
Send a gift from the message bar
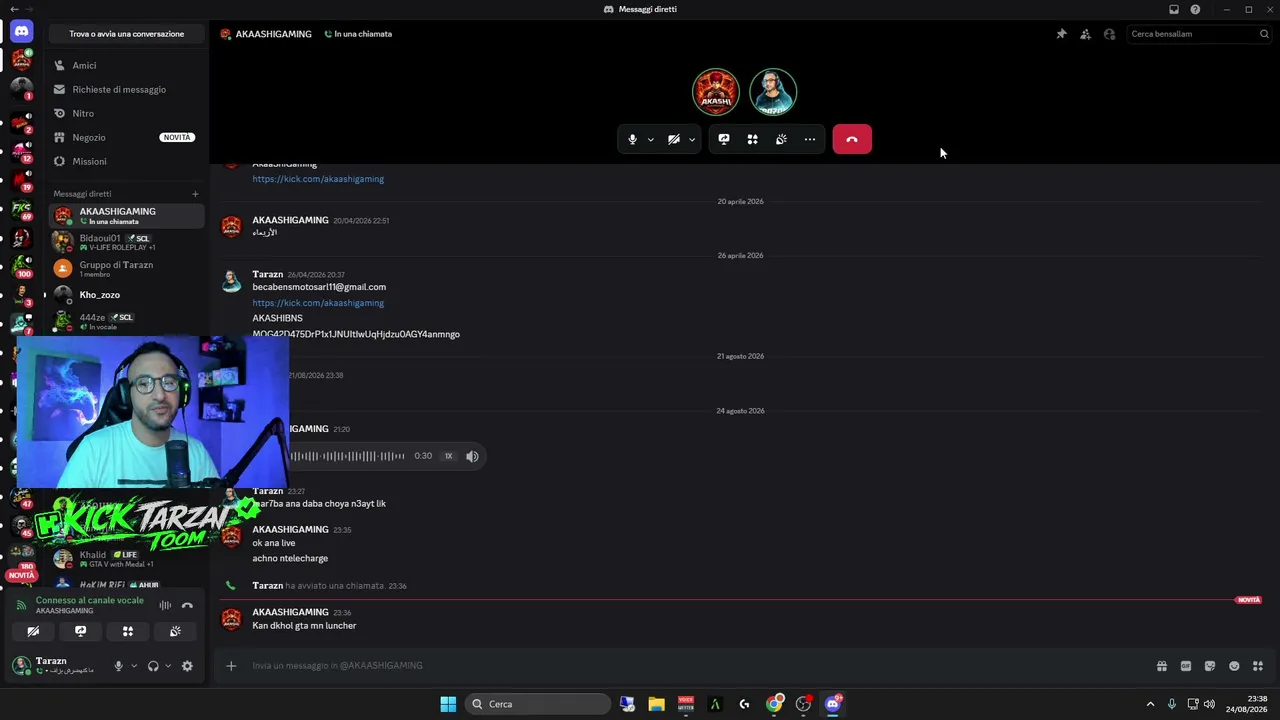1162,666
